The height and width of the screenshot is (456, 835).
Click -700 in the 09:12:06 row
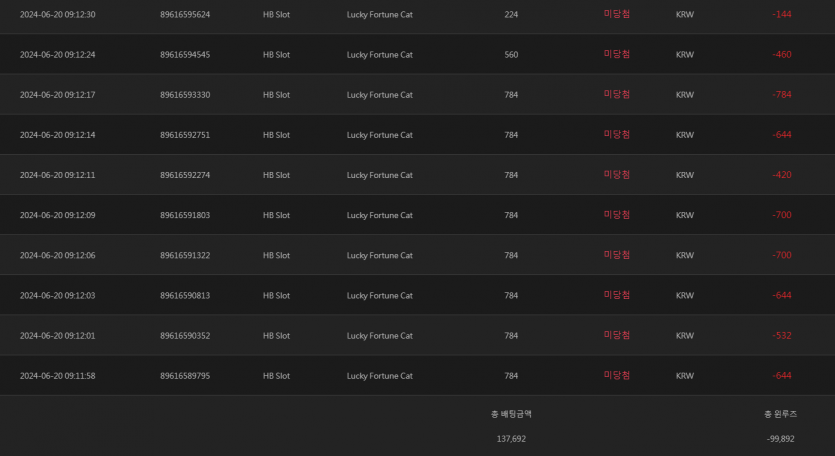(782, 255)
